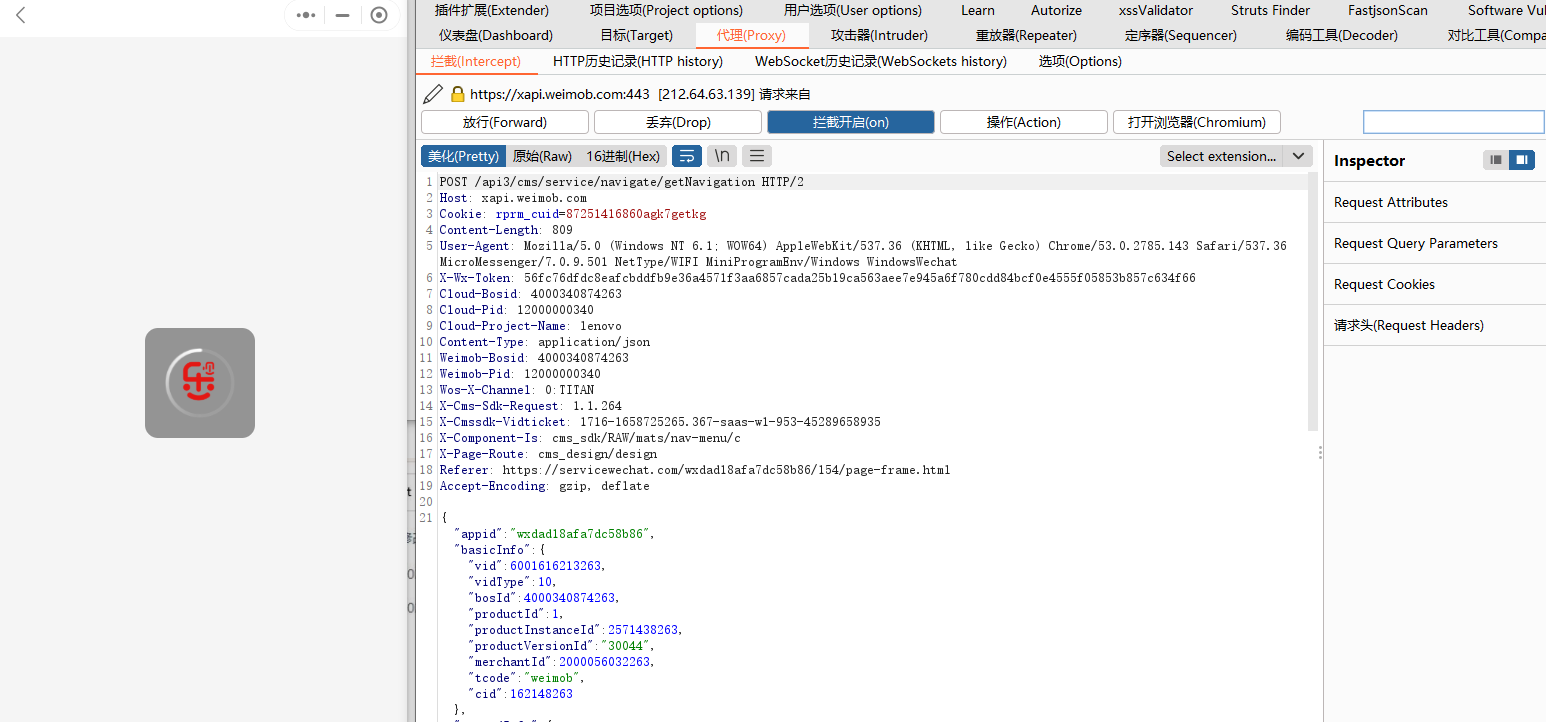
Task: Click the X-Wx-Token header line
Action: (817, 278)
